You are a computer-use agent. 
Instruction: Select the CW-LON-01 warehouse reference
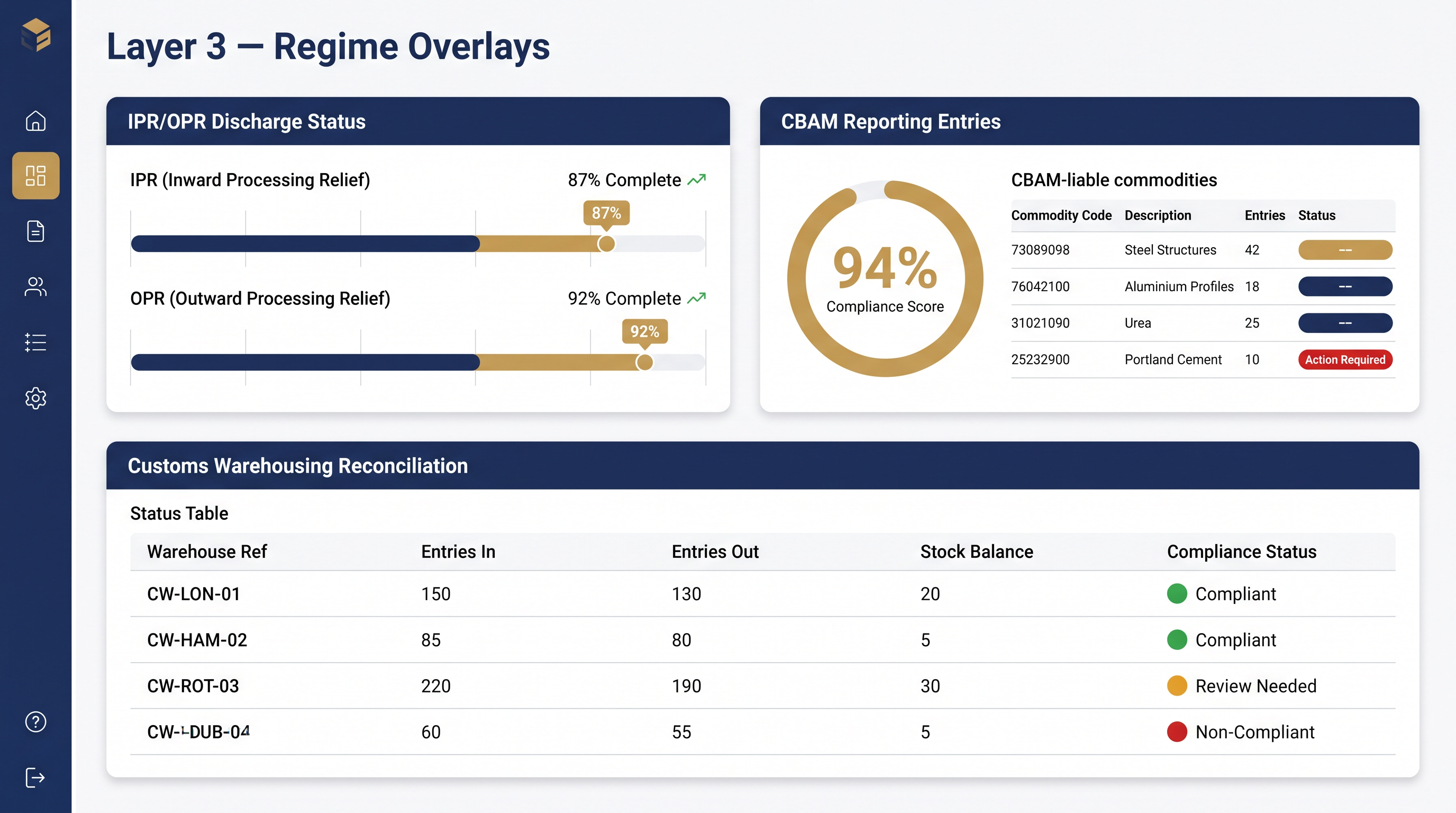(194, 594)
